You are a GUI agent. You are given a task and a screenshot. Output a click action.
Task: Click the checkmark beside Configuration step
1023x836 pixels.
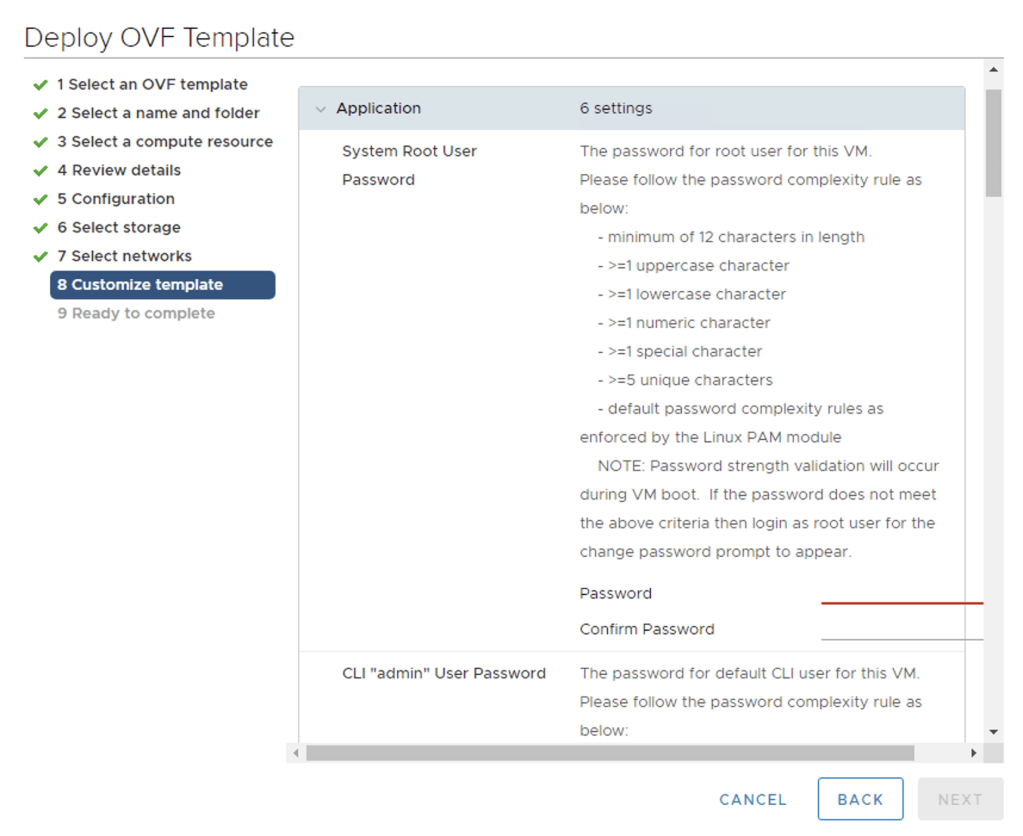[x=40, y=199]
